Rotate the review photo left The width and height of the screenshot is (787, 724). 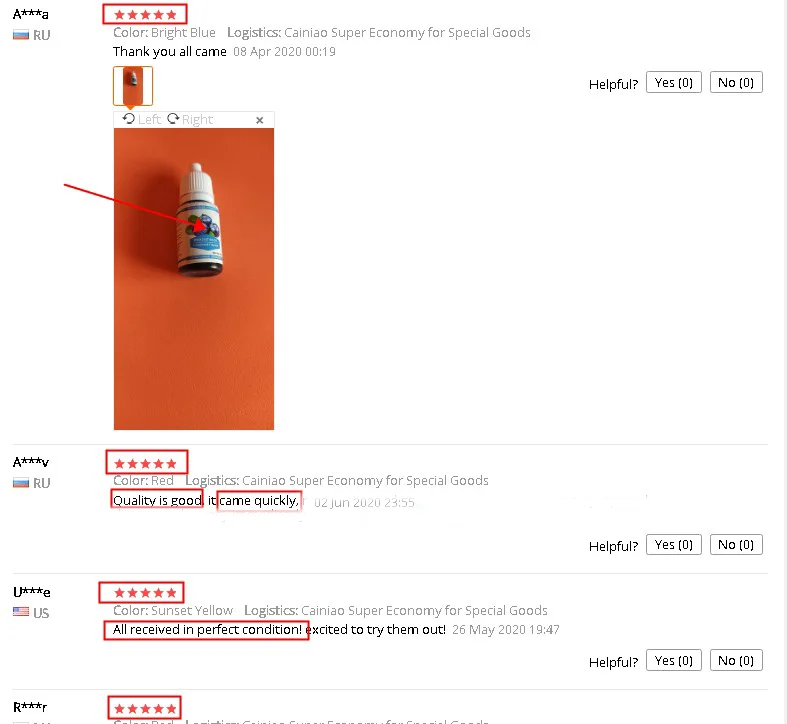point(142,119)
